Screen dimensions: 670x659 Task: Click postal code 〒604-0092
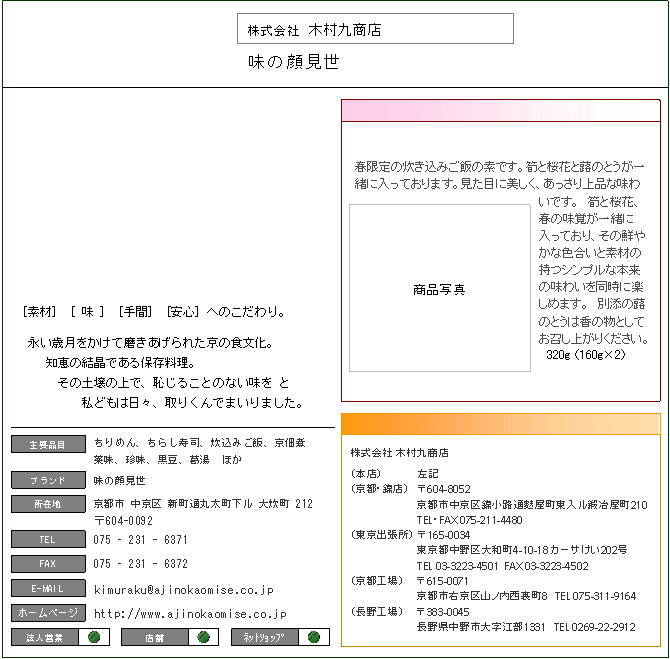(x=123, y=521)
